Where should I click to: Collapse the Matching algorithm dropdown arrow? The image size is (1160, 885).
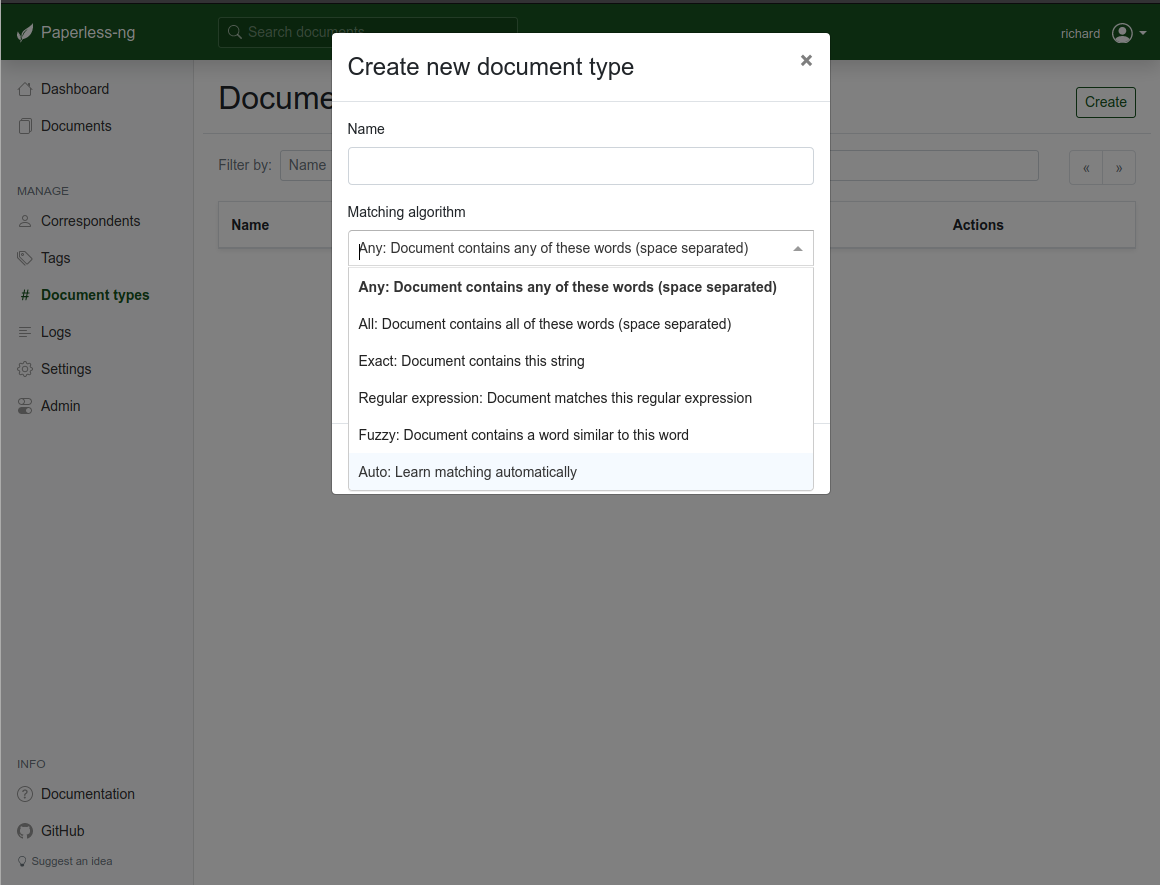click(798, 249)
